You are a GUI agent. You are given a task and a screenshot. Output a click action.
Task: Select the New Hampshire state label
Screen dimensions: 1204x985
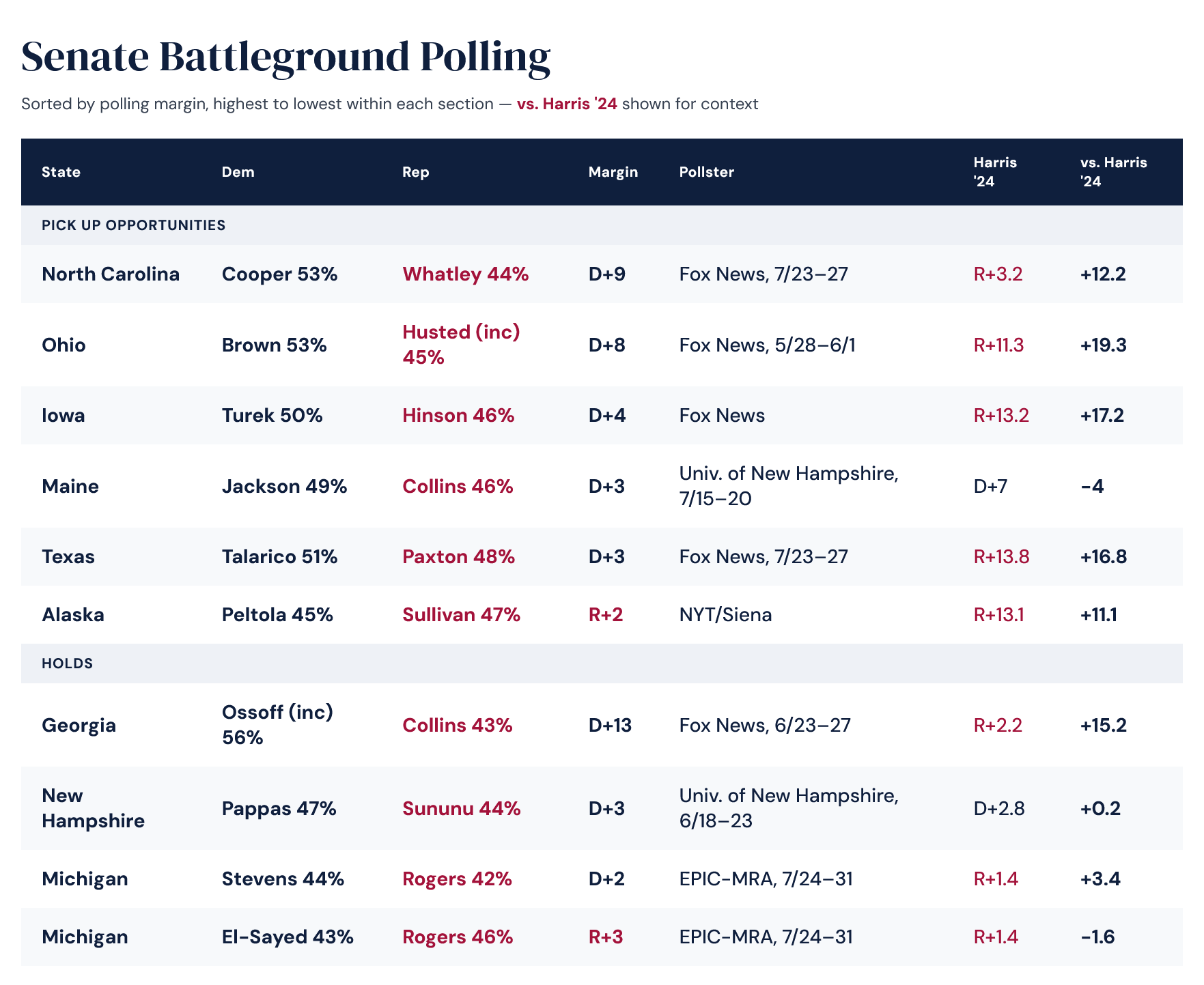[93, 808]
